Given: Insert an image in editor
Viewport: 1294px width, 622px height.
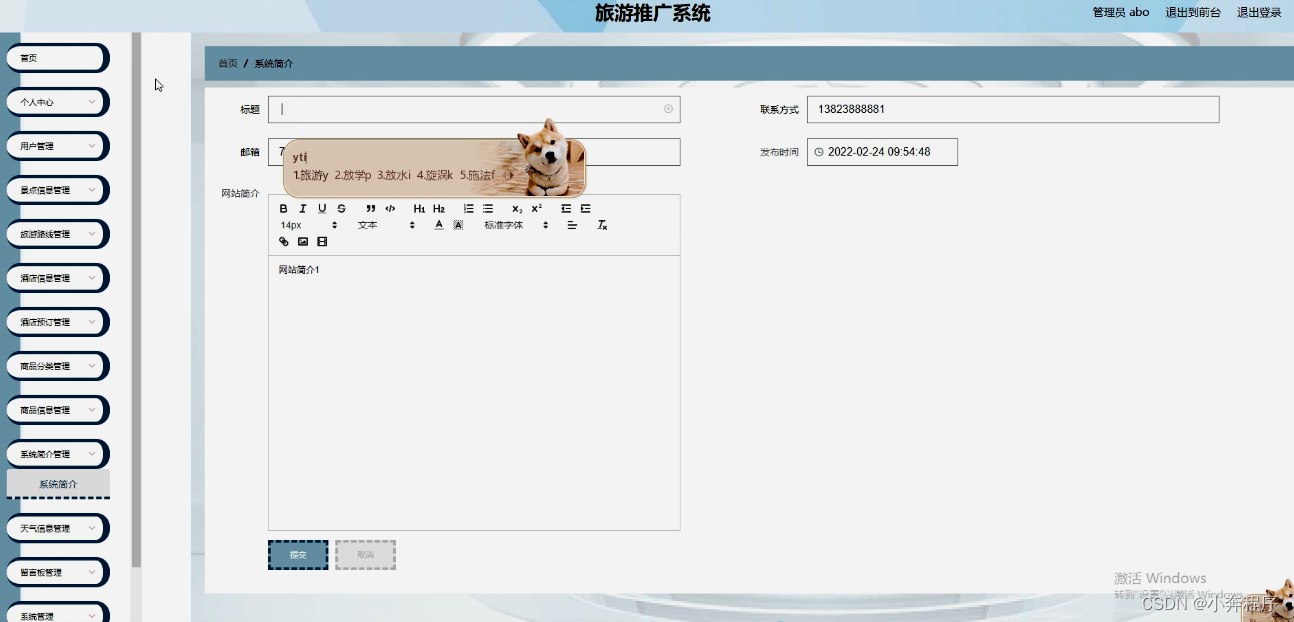Looking at the screenshot, I should [303, 242].
